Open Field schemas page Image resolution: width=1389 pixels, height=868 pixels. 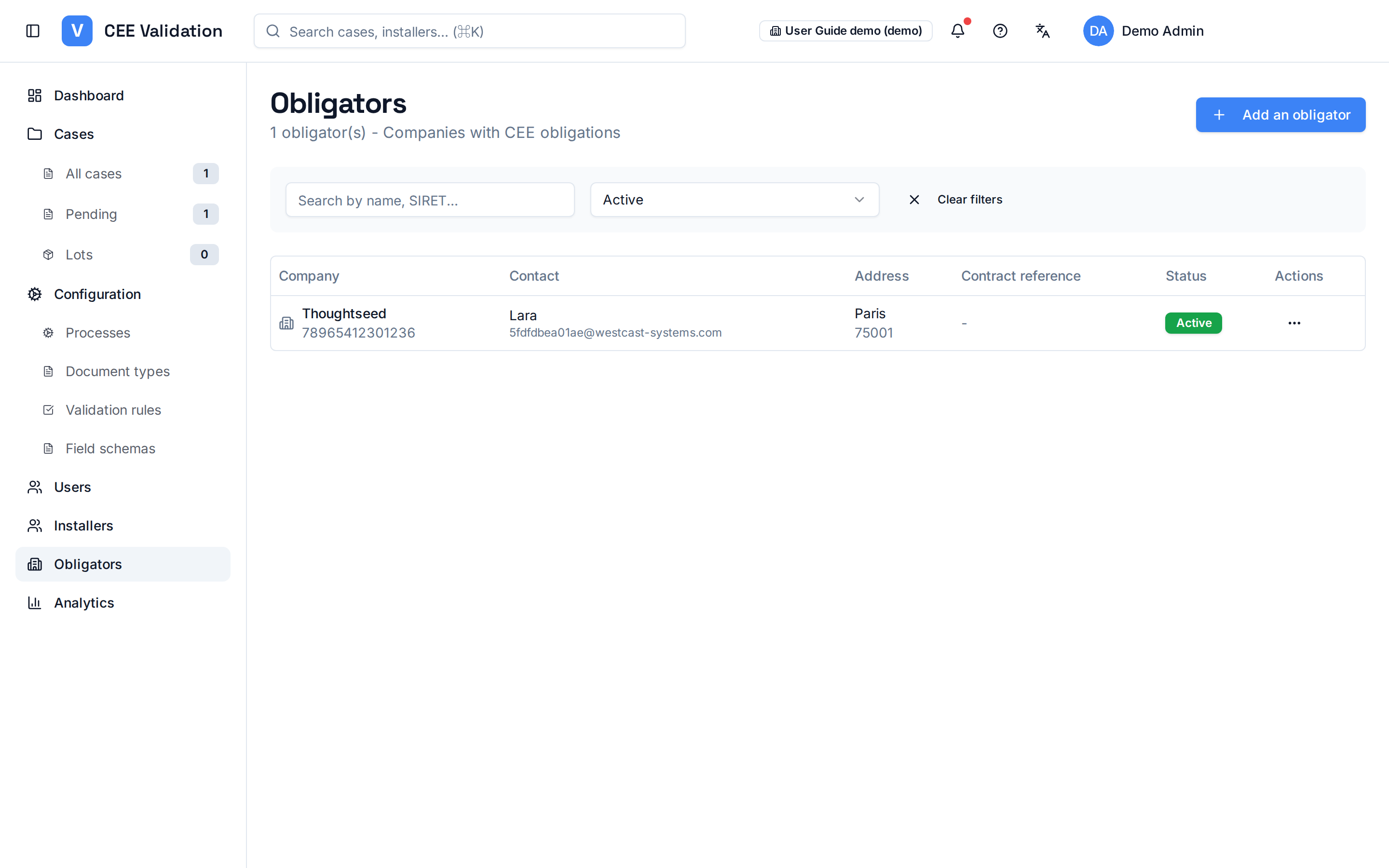(x=131, y=448)
